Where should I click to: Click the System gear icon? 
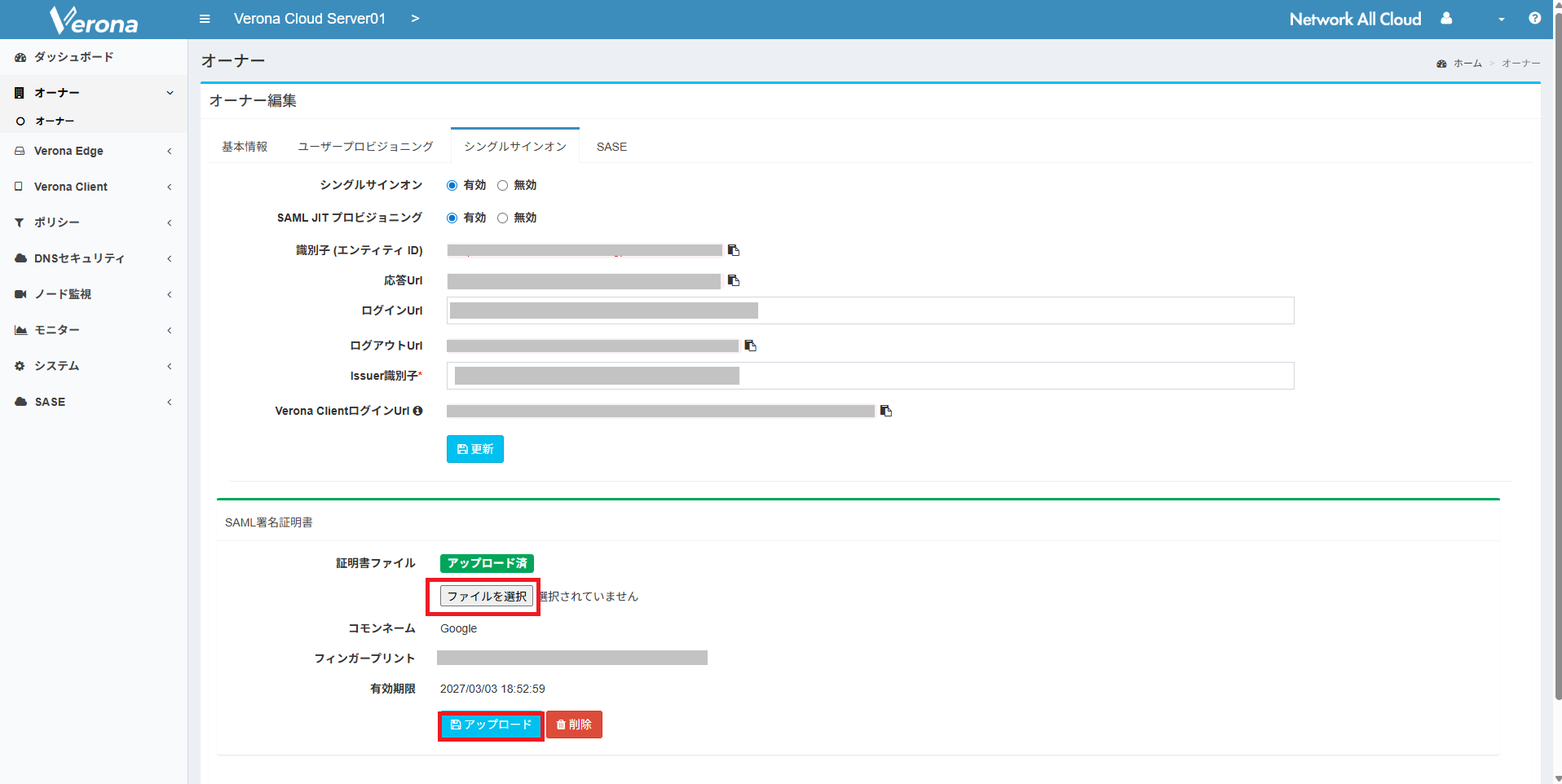20,366
